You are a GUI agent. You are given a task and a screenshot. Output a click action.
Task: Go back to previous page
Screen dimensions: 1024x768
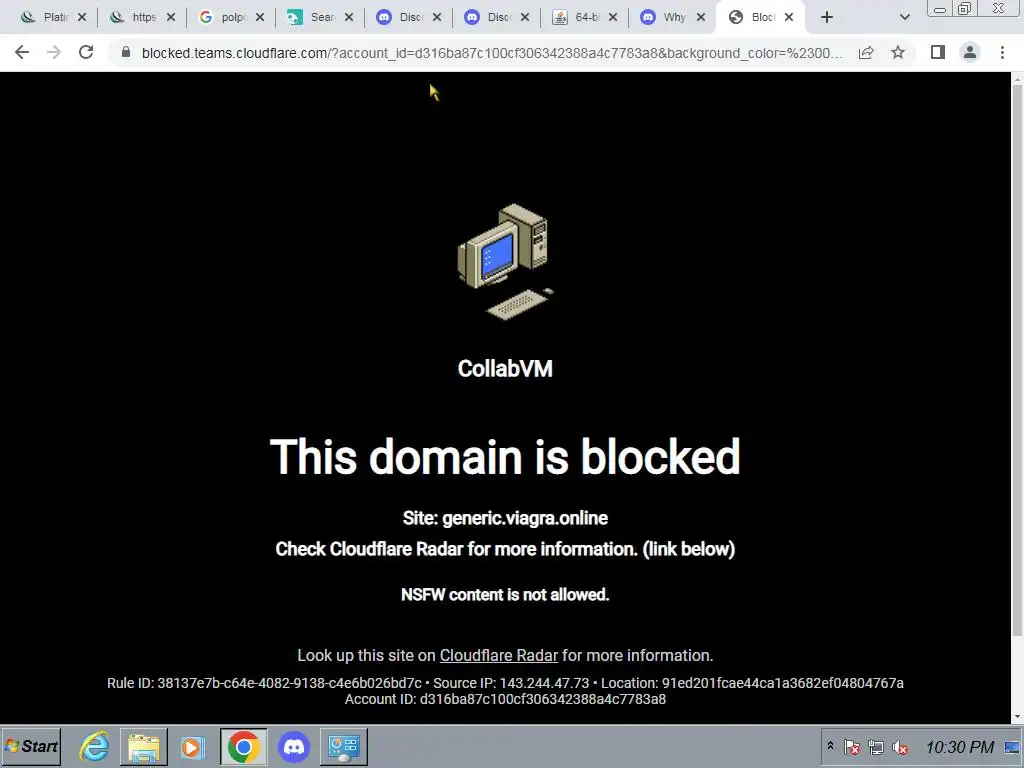click(x=22, y=52)
